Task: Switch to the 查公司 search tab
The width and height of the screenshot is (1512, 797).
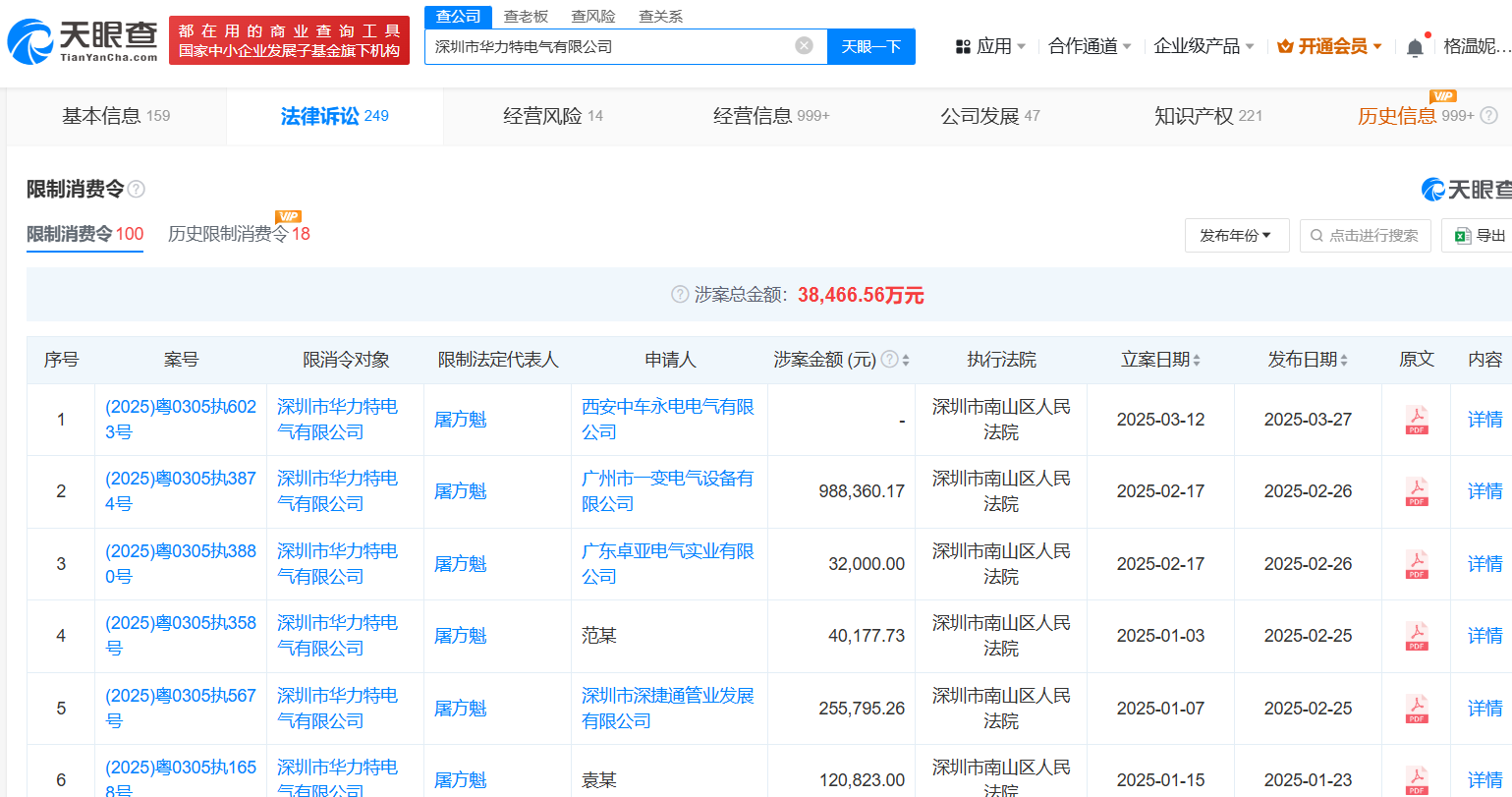Action: pyautogui.click(x=458, y=17)
